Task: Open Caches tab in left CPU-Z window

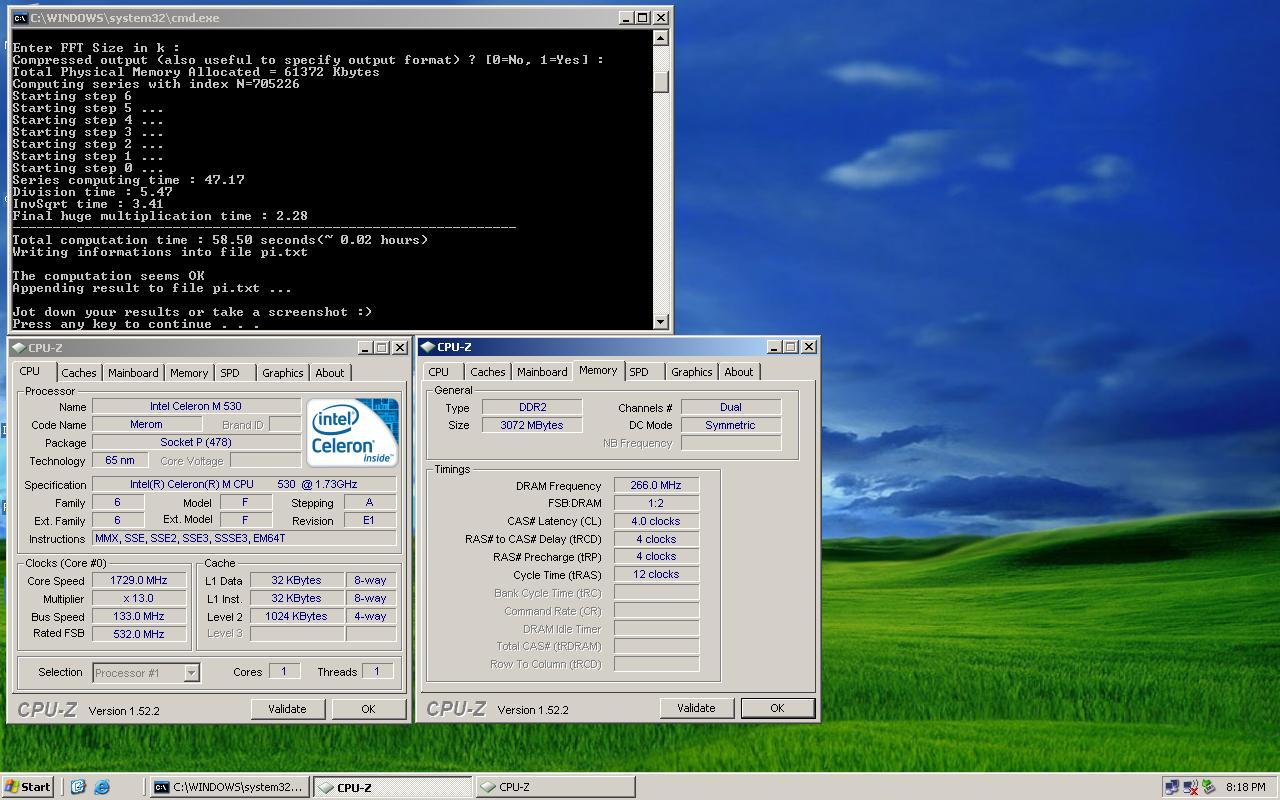Action: tap(78, 373)
